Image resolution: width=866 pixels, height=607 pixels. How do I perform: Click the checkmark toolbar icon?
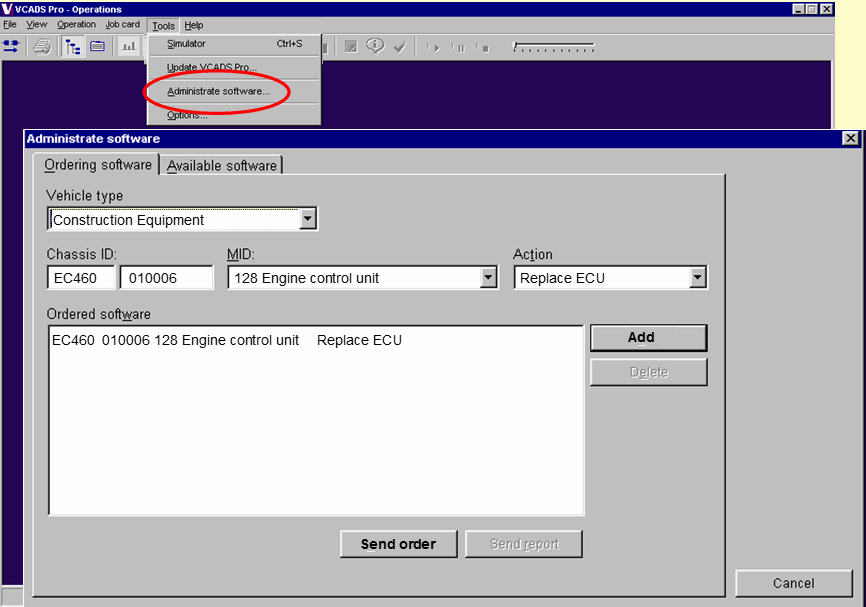pos(400,47)
